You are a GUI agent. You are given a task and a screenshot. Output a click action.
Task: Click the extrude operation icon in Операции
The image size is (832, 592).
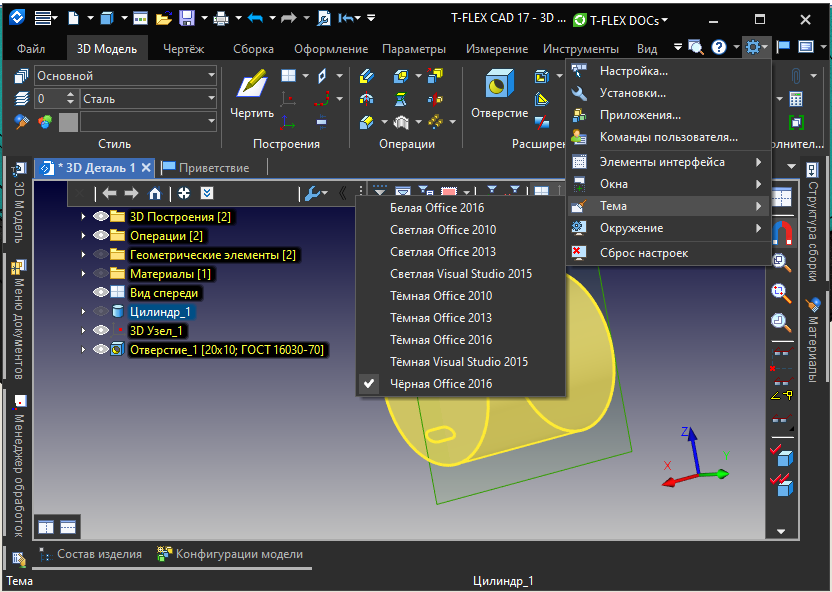pos(367,76)
